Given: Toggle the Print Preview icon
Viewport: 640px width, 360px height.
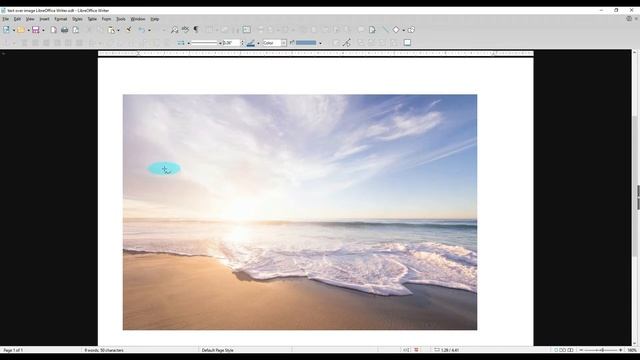Looking at the screenshot, I should tap(76, 29).
